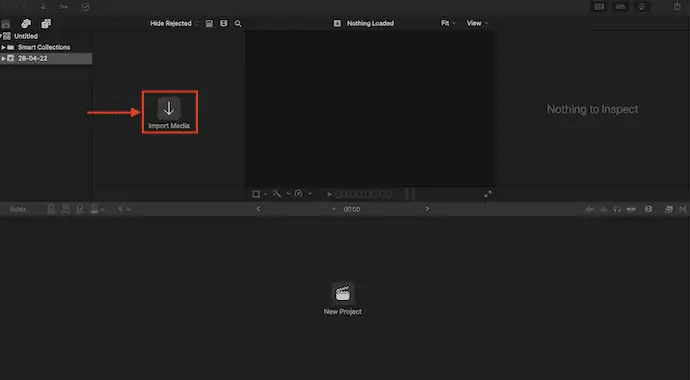
Task: Create a New Project from the timeline
Action: coord(342,299)
